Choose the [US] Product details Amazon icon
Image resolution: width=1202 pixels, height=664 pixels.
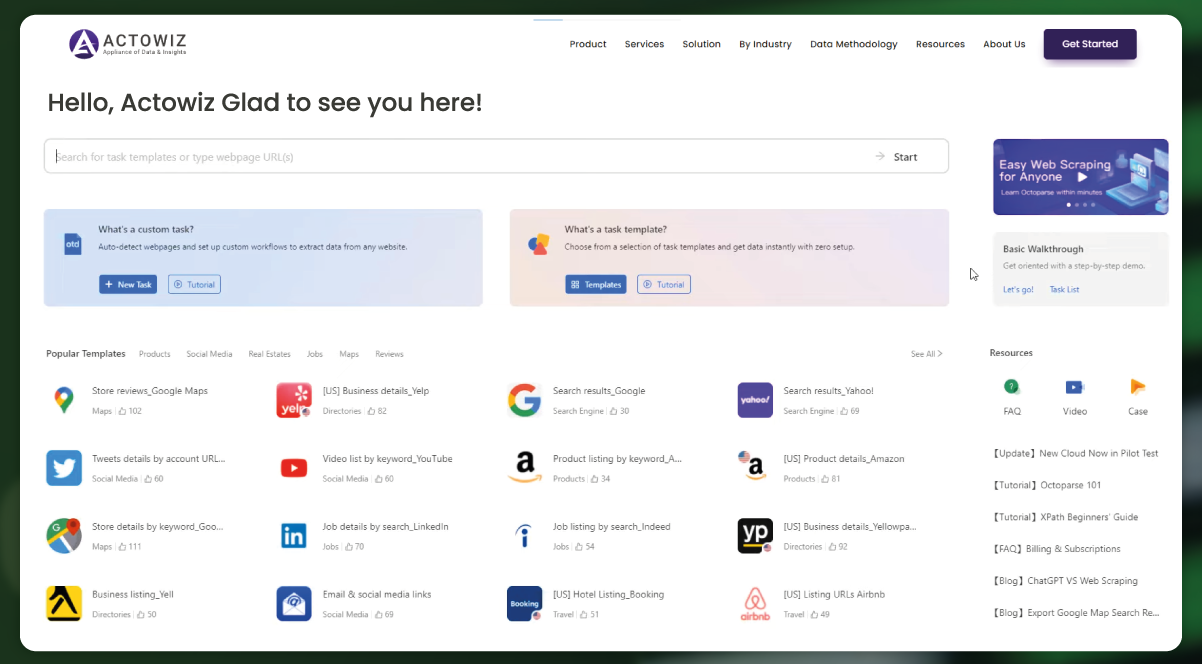point(755,468)
